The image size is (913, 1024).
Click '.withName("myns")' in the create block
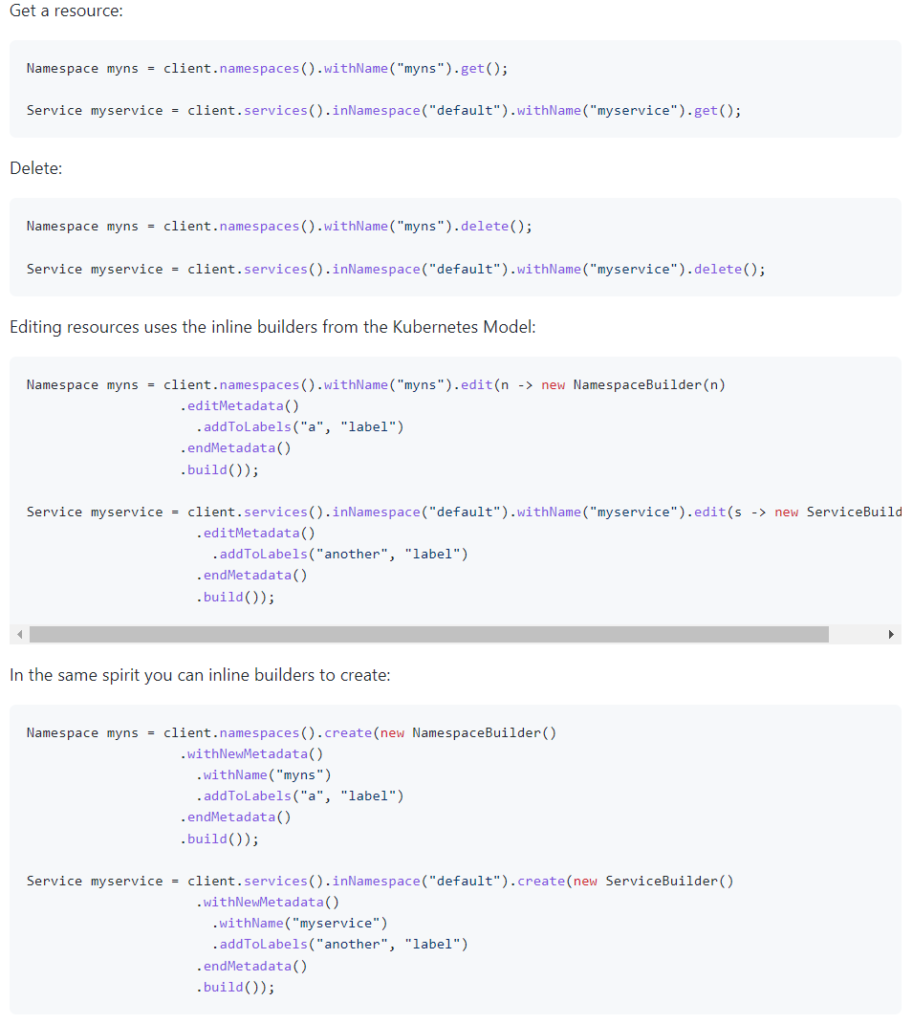pyautogui.click(x=264, y=775)
